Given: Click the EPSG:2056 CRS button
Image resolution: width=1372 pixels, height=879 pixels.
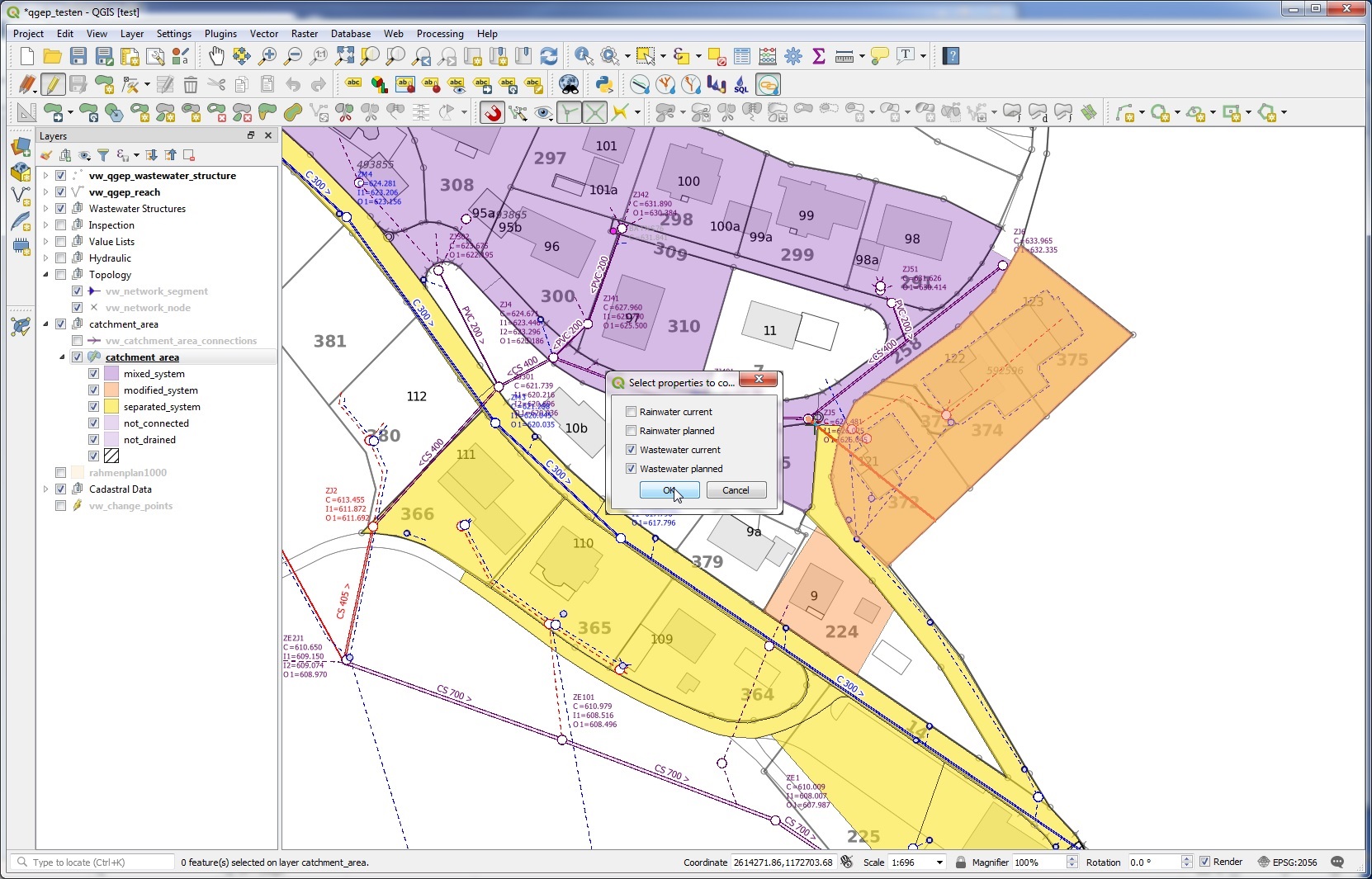Looking at the screenshot, I should (x=1287, y=862).
